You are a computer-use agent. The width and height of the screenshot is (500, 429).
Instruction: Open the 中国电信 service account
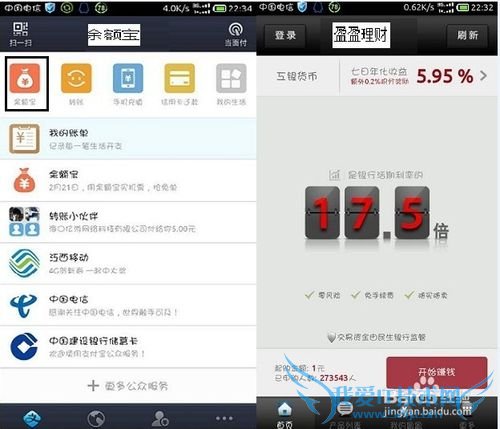128,305
